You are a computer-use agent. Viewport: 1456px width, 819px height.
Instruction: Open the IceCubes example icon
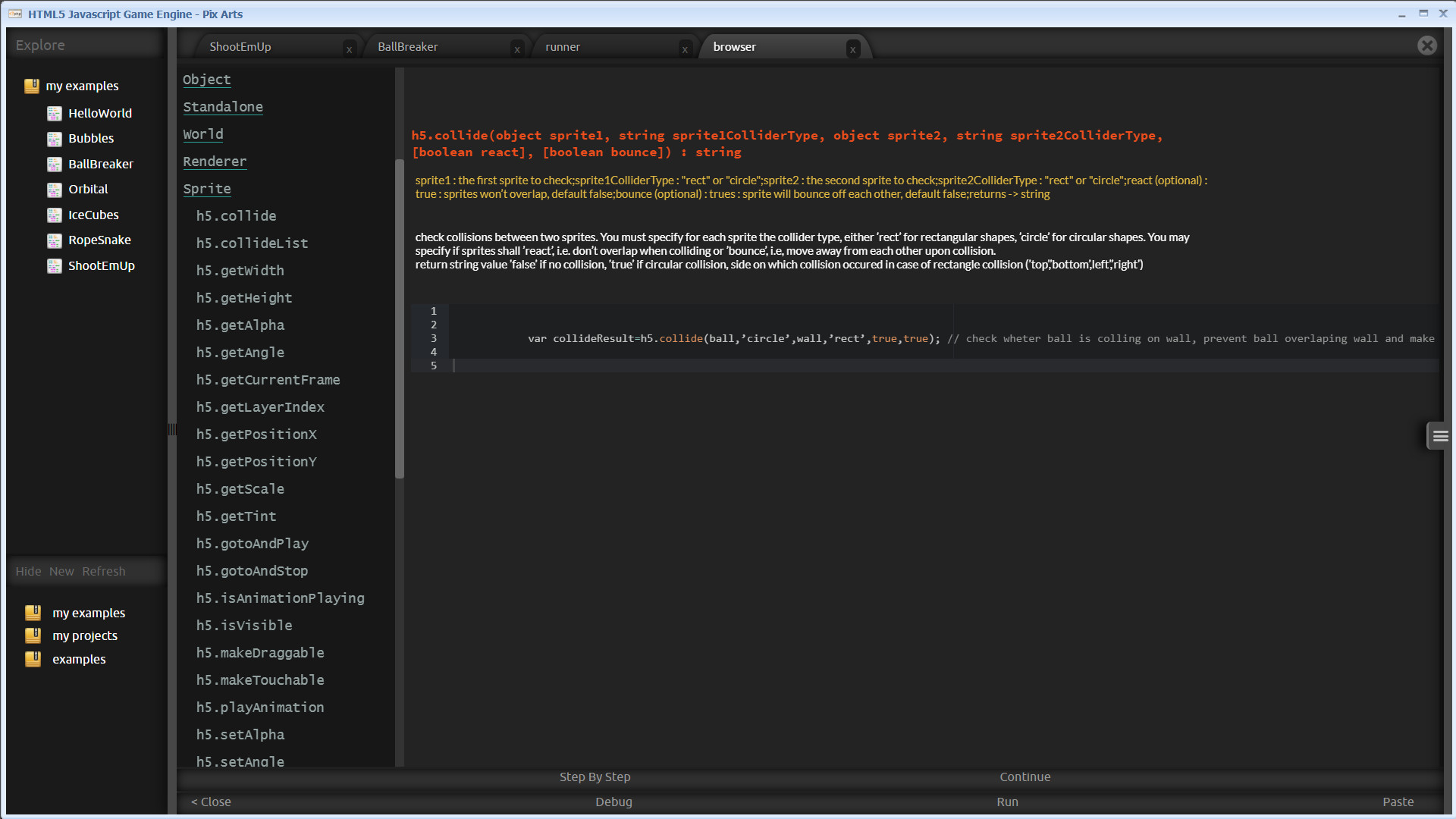(x=54, y=215)
